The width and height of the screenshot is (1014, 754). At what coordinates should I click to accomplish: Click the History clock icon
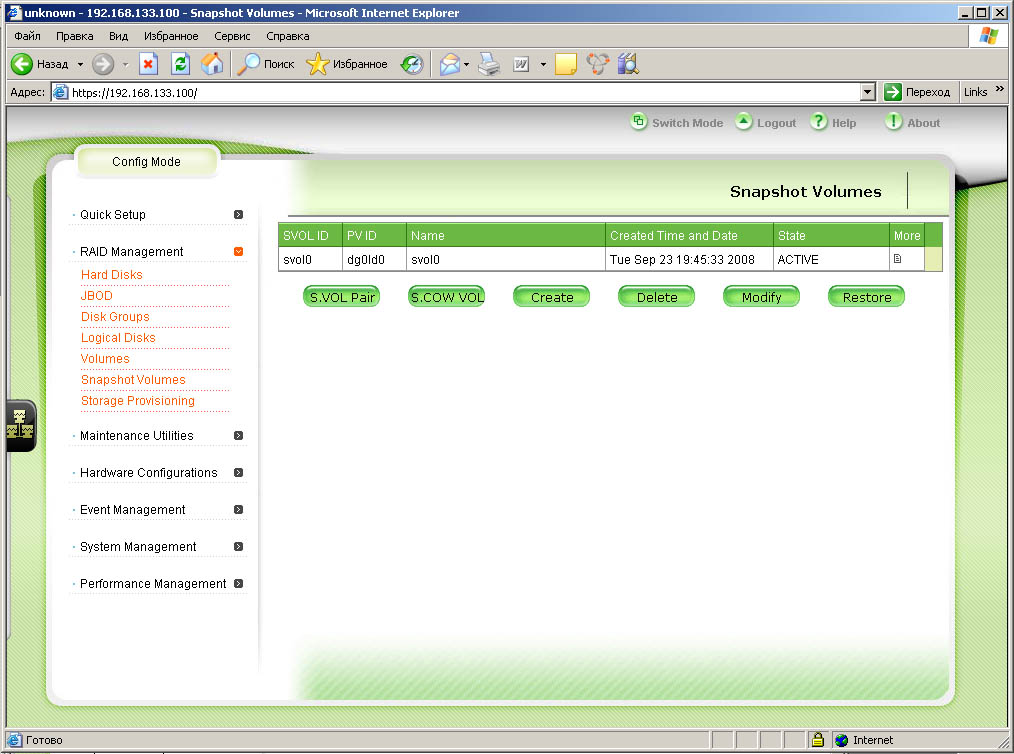tap(412, 64)
